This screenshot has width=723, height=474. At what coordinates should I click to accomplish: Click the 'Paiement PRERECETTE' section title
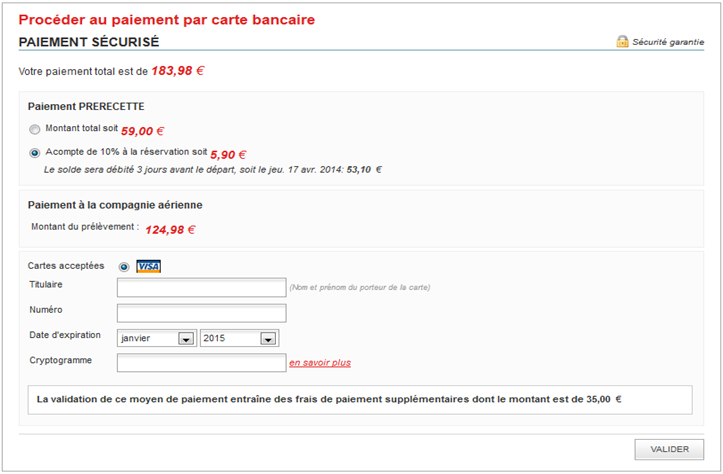point(86,106)
